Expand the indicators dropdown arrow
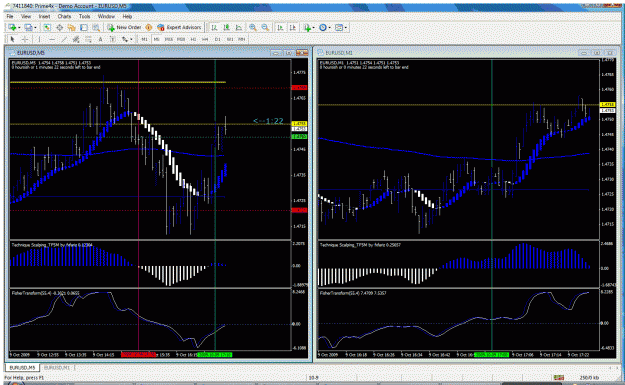Screen dimensions: 625x385 tap(313, 28)
